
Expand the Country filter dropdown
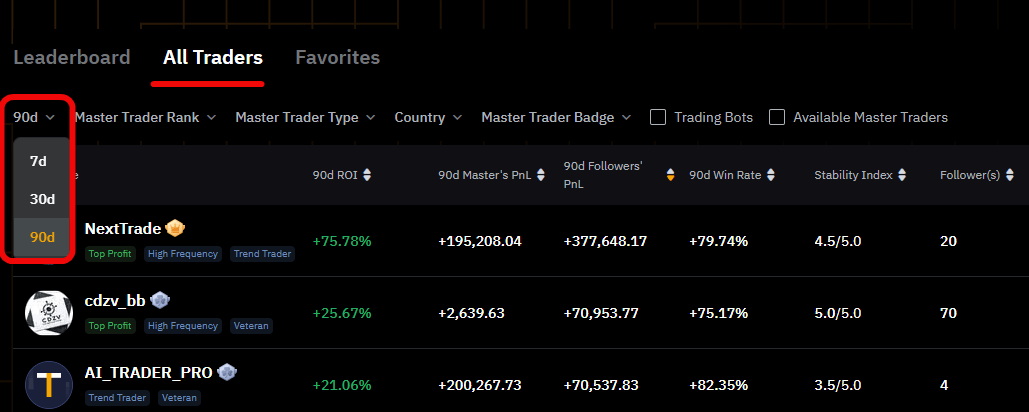(428, 117)
